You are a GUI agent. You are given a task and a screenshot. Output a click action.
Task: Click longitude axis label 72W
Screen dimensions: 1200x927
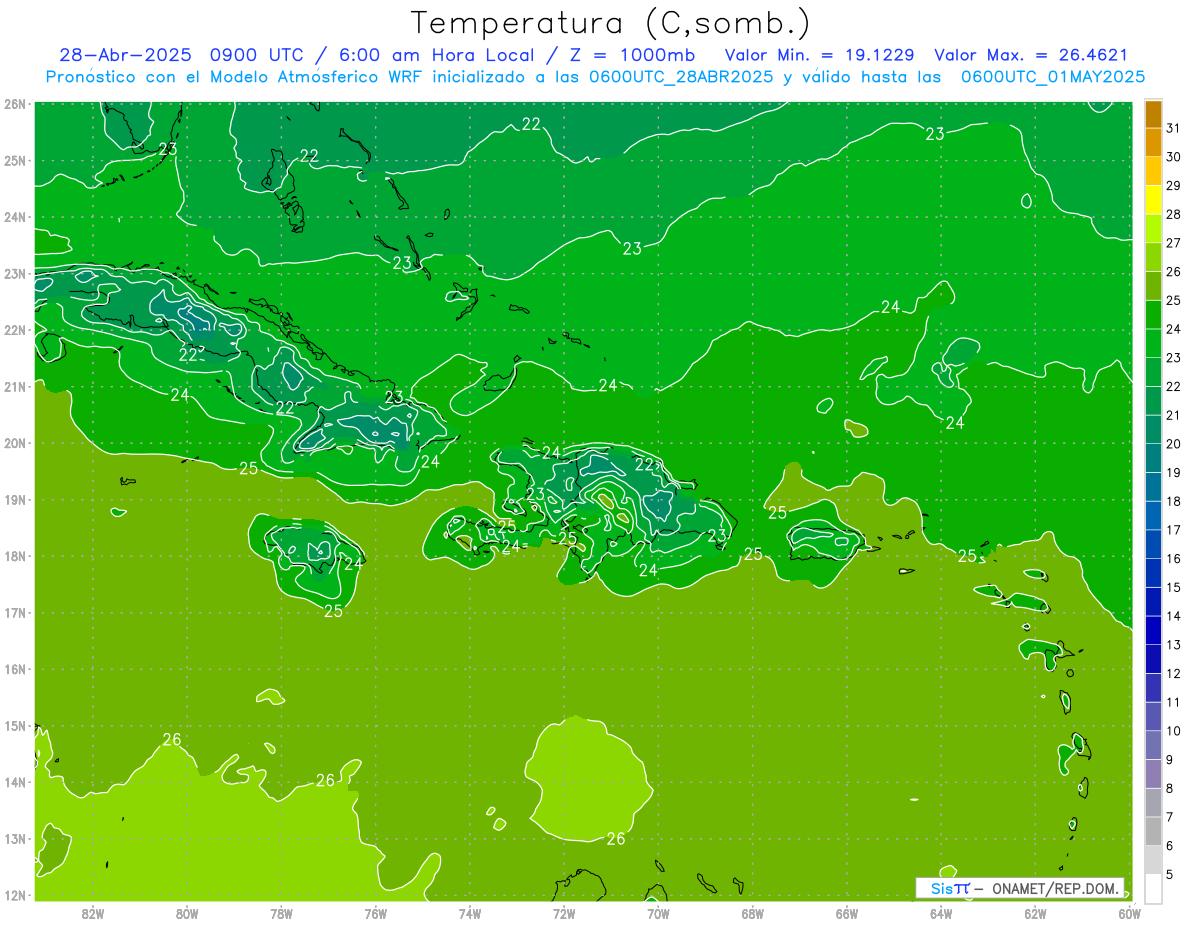click(564, 912)
